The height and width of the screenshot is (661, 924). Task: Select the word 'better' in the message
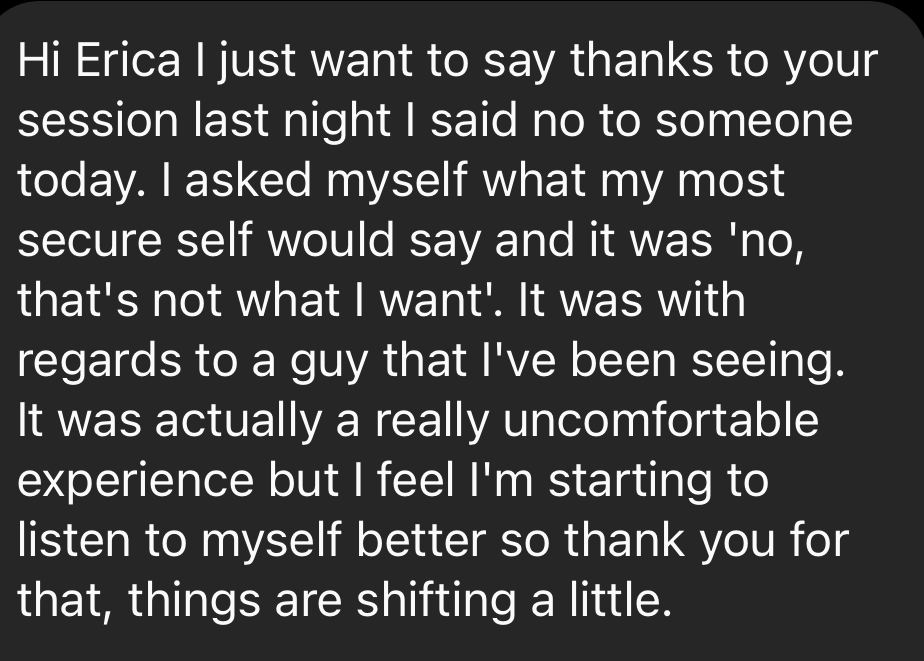[421, 541]
